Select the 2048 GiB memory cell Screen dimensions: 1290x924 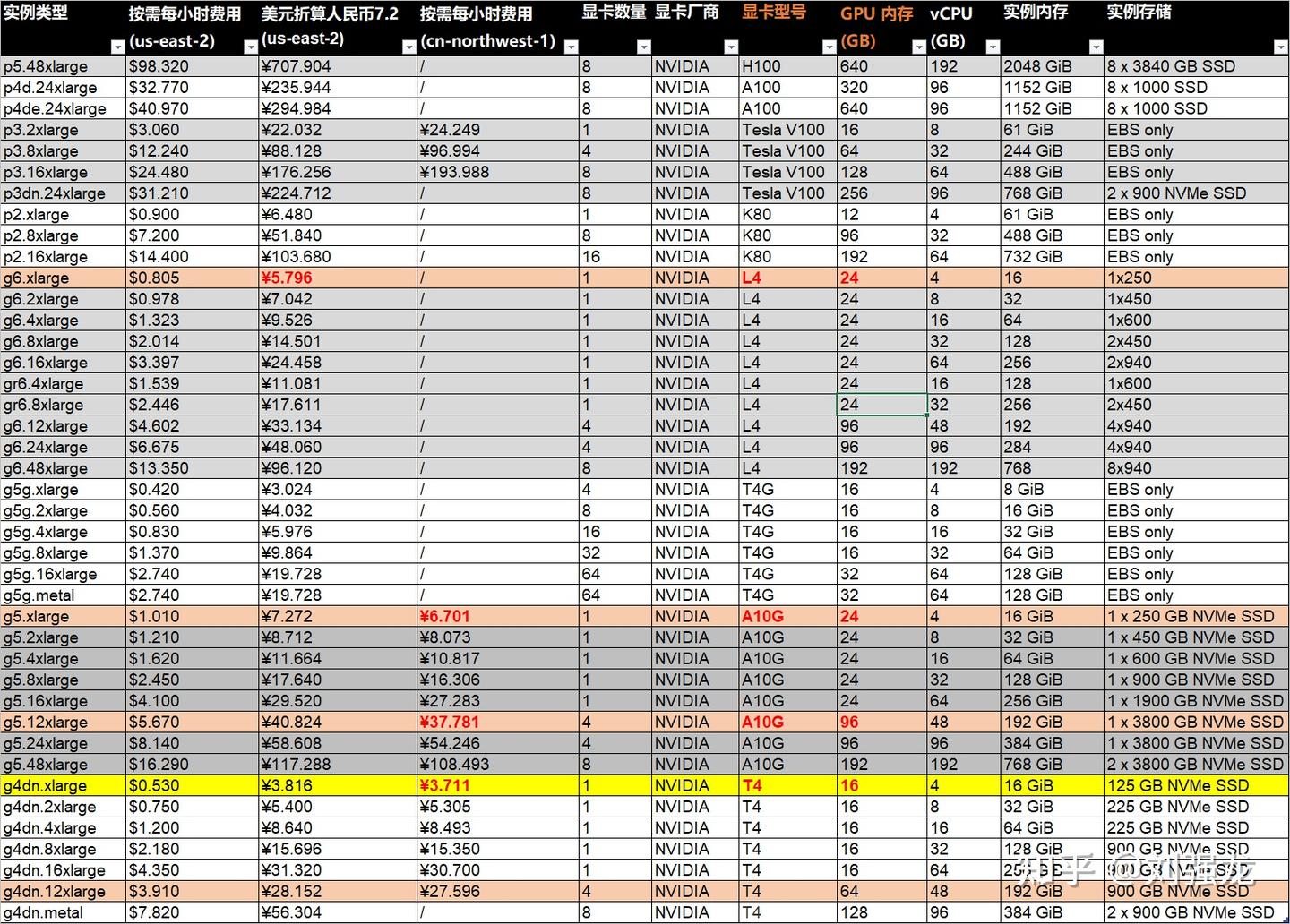(x=1052, y=66)
